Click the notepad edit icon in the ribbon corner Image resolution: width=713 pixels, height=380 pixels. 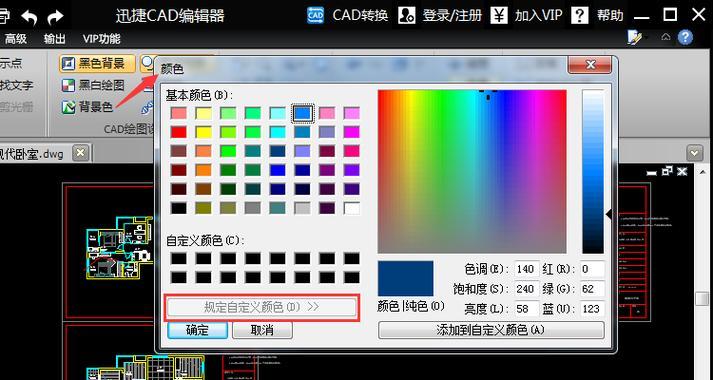pos(634,37)
